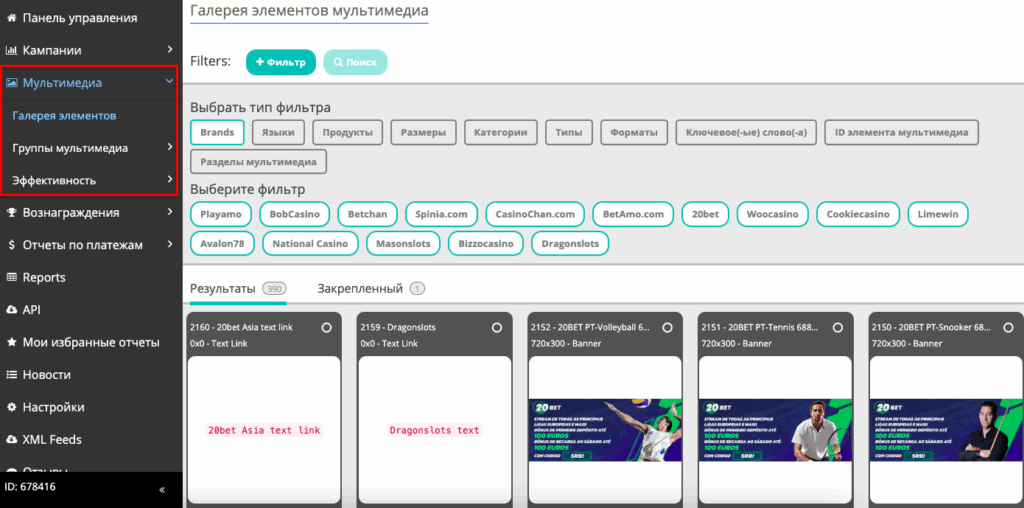Select the Avalon78 brand filter
1024x508 pixels.
coord(222,244)
